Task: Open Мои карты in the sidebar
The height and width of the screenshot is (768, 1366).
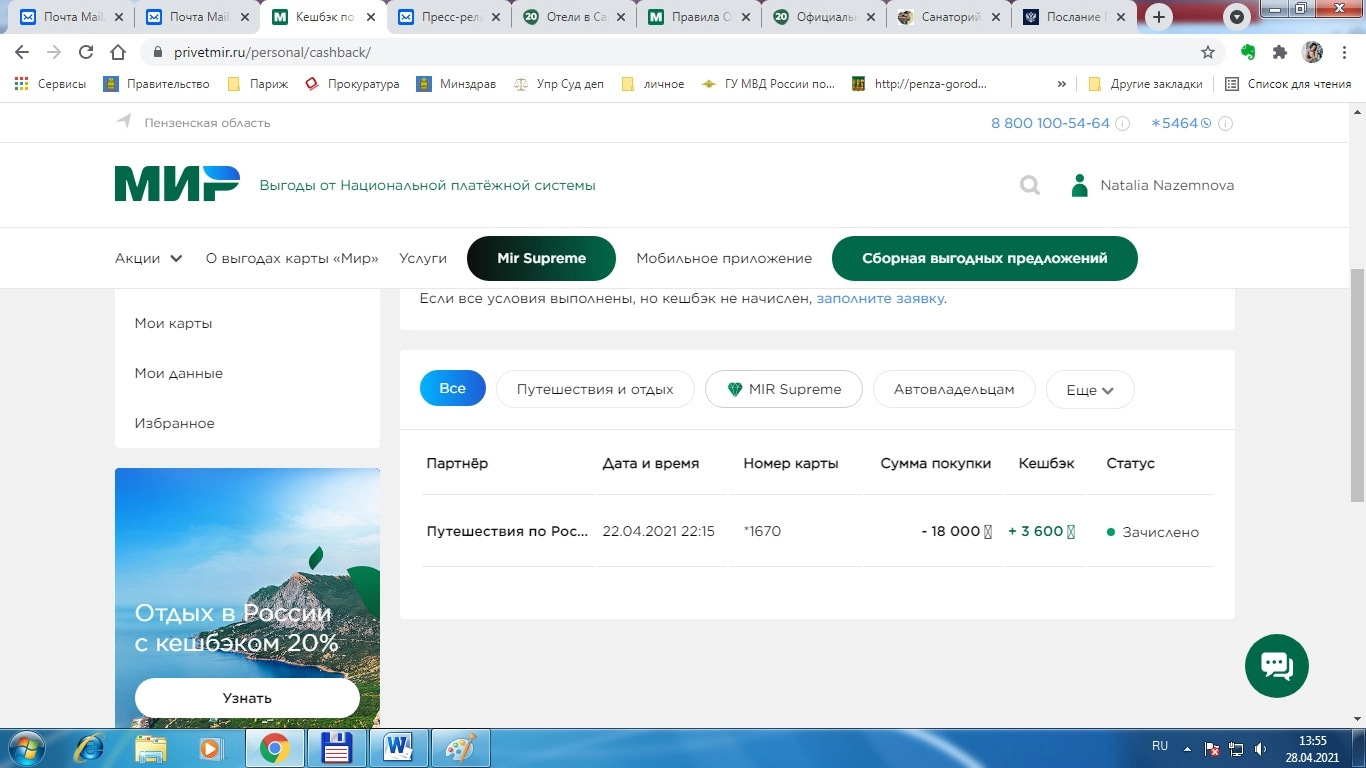Action: click(174, 323)
